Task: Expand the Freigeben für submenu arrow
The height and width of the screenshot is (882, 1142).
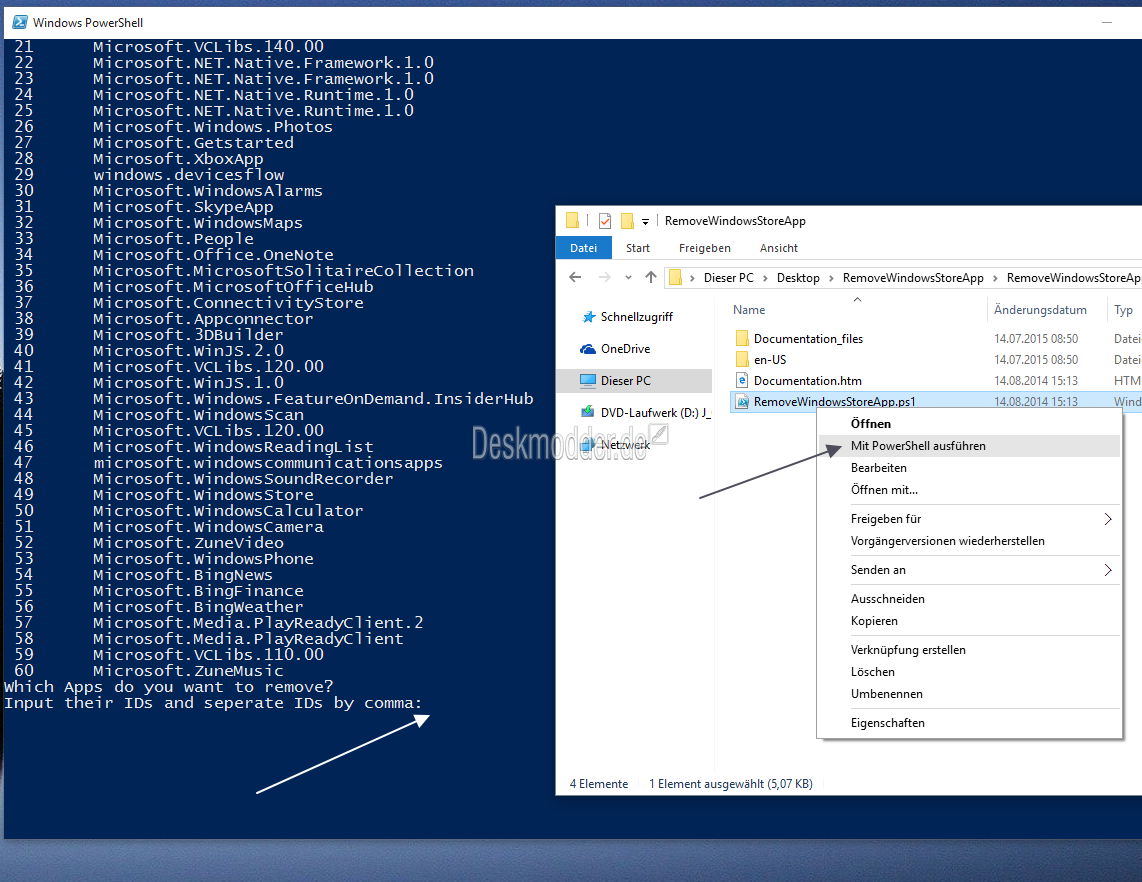Action: 1108,519
